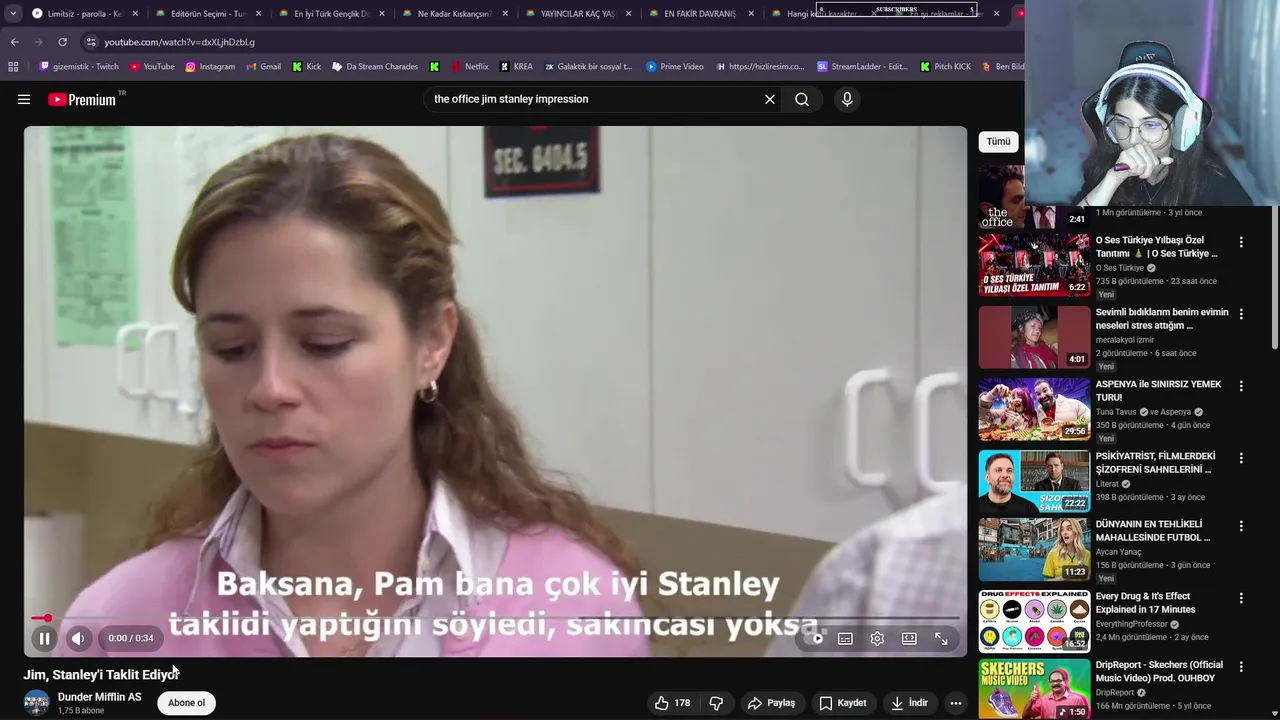Open the Dunder Mifflin AS channel name
Screen dimensions: 1280x720
pos(100,697)
